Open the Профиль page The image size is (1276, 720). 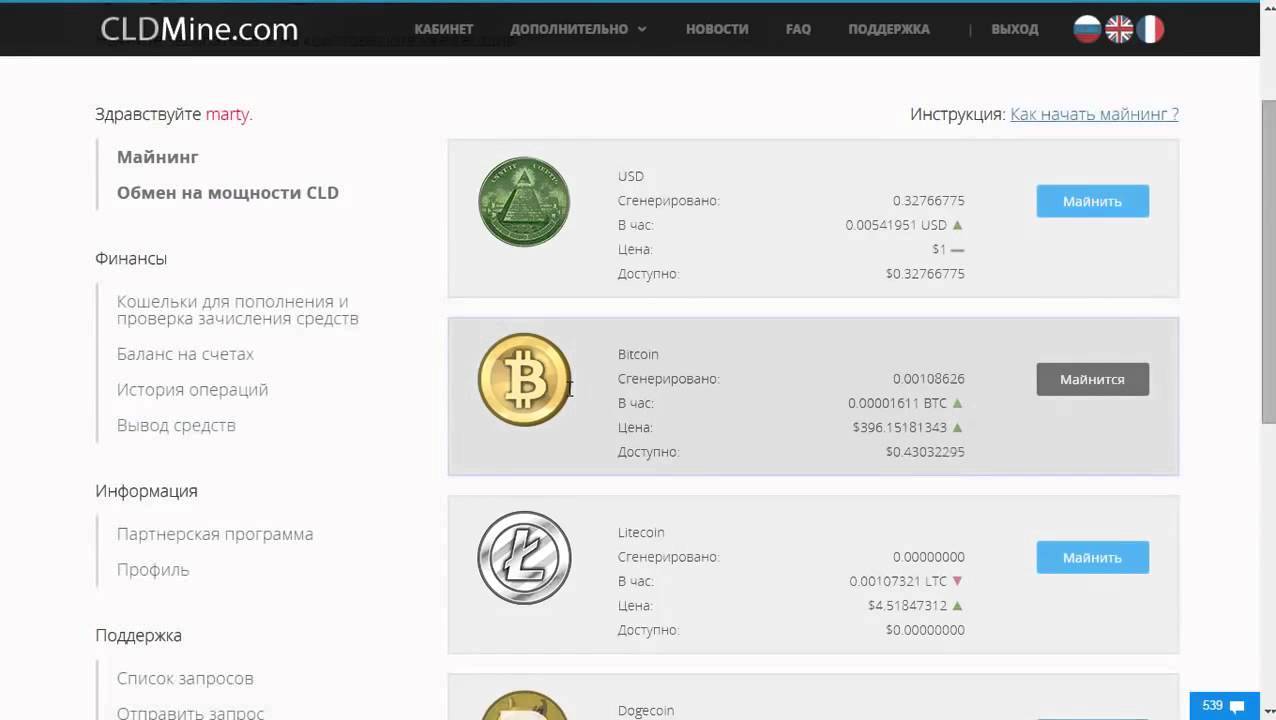click(153, 570)
